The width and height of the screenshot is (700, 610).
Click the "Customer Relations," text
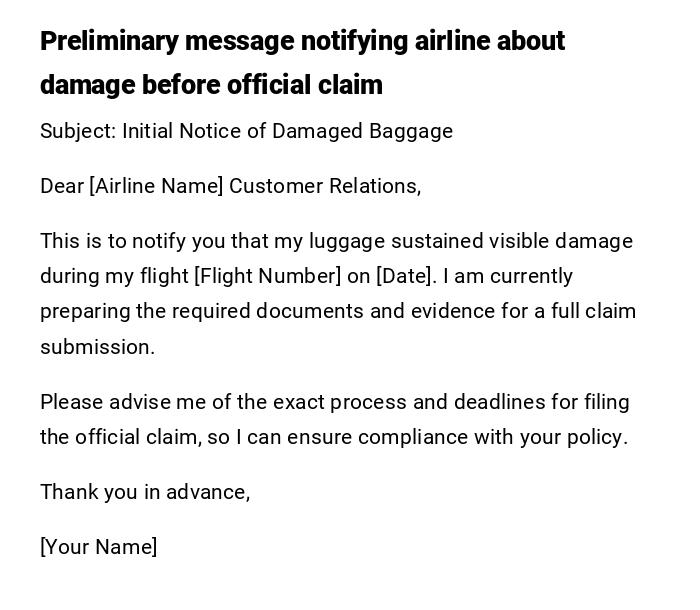click(x=325, y=186)
